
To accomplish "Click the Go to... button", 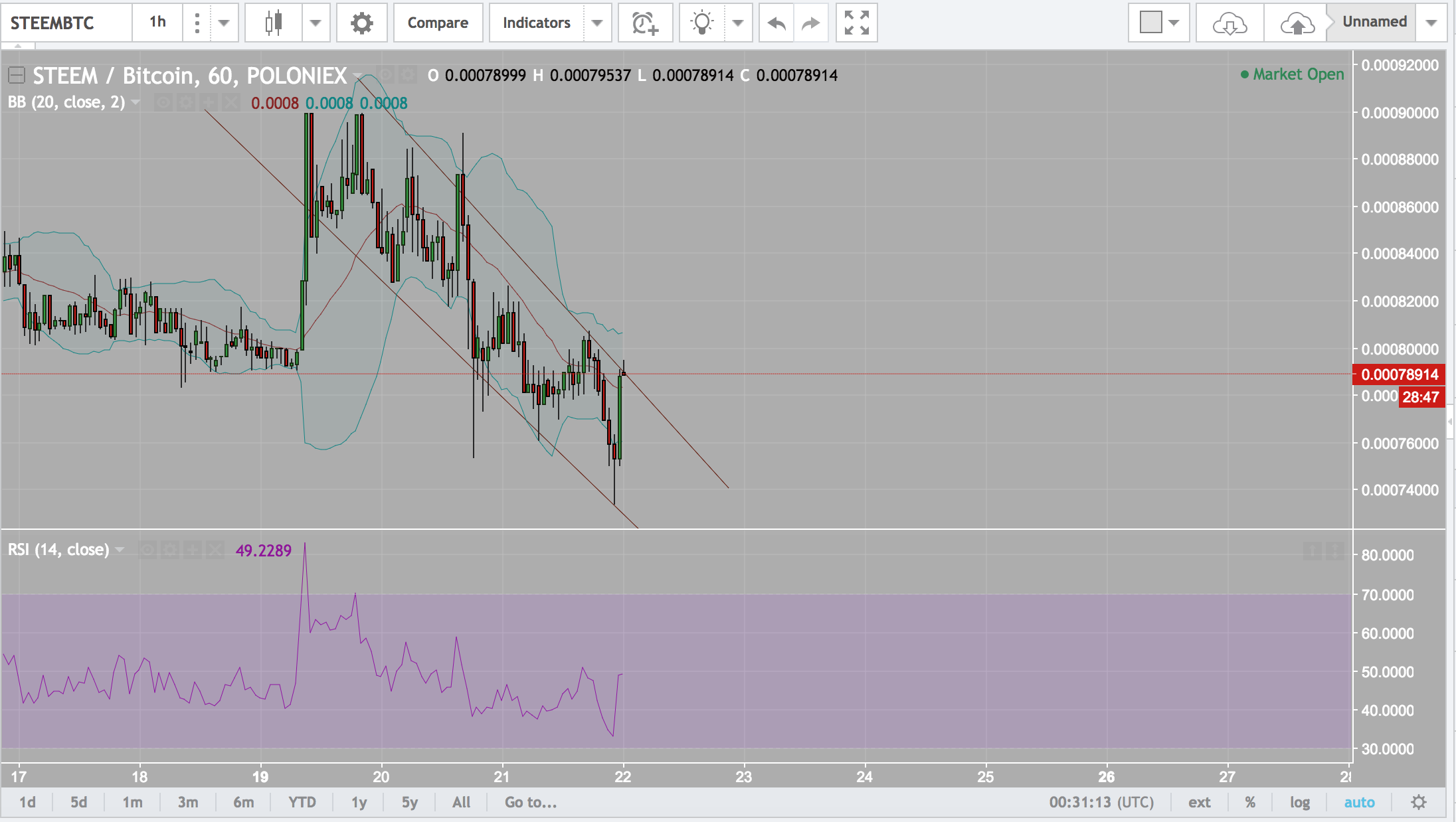I will tap(530, 802).
